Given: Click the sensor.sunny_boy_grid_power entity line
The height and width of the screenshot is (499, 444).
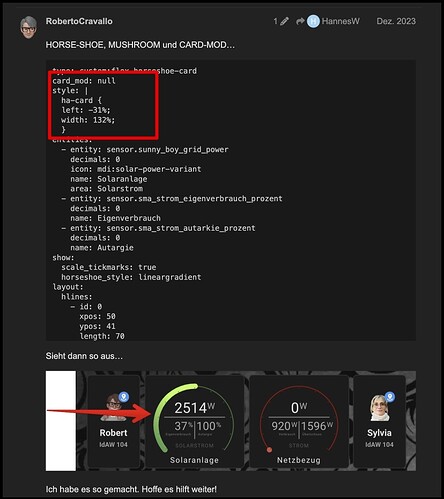Looking at the screenshot, I should click(145, 150).
